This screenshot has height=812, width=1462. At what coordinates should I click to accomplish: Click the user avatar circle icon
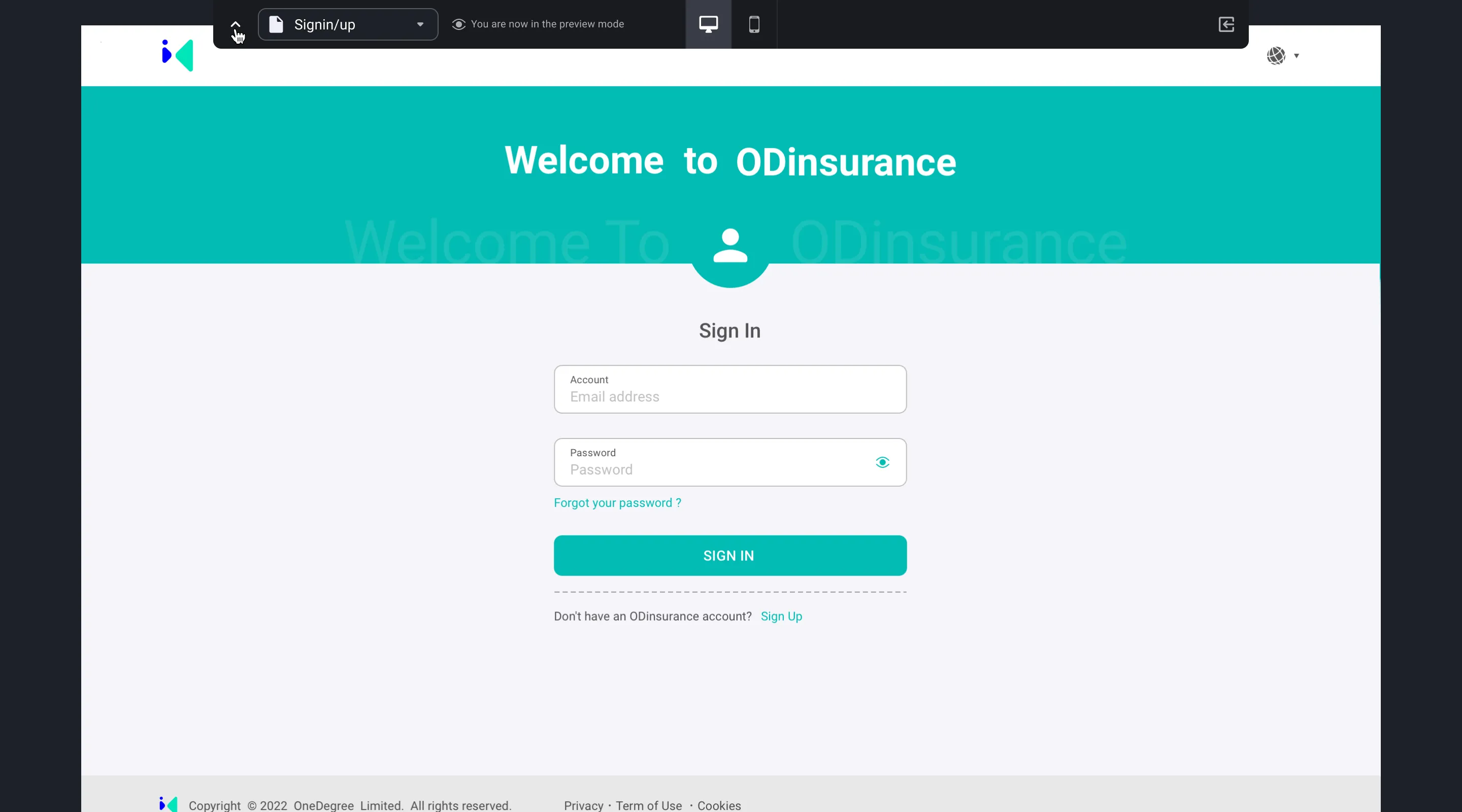coord(730,247)
